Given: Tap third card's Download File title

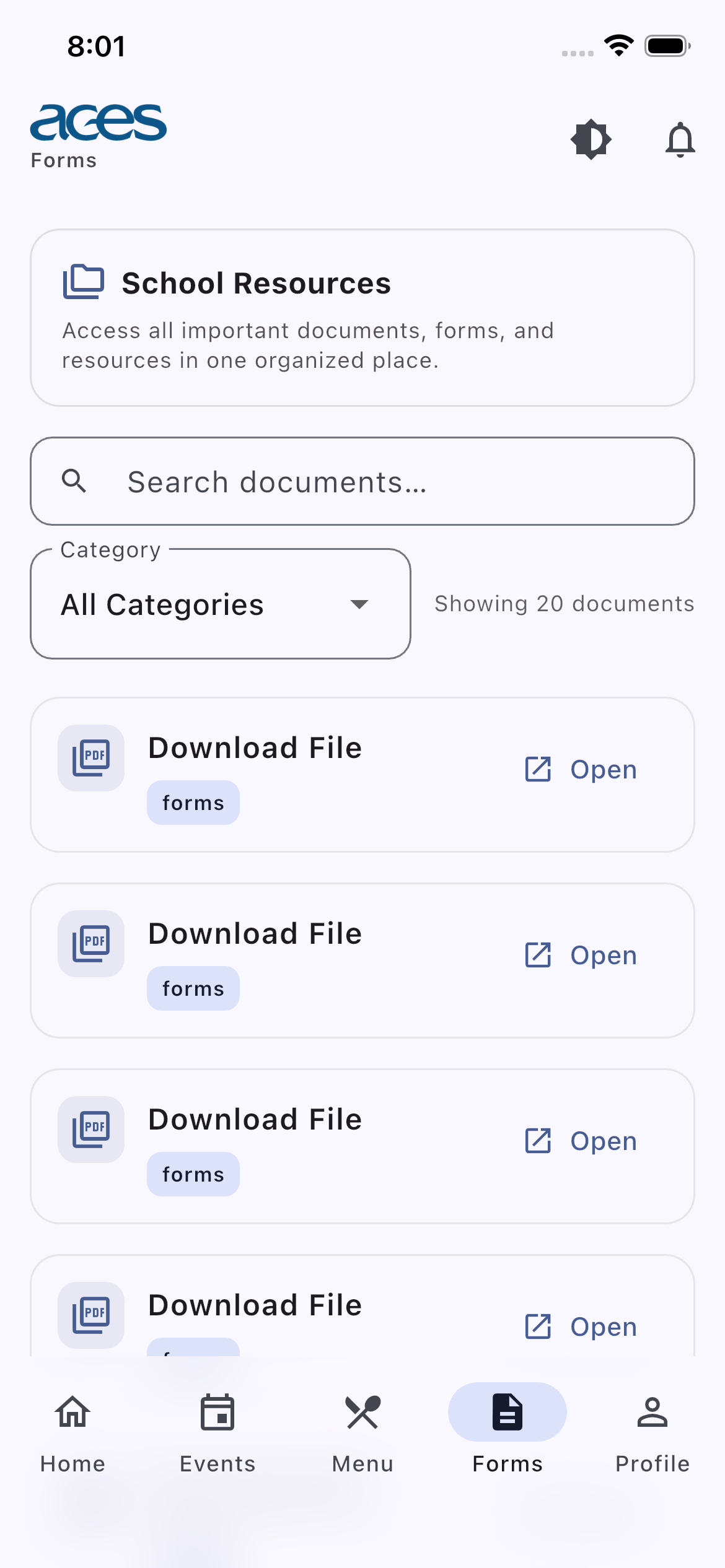Looking at the screenshot, I should point(255,1119).
